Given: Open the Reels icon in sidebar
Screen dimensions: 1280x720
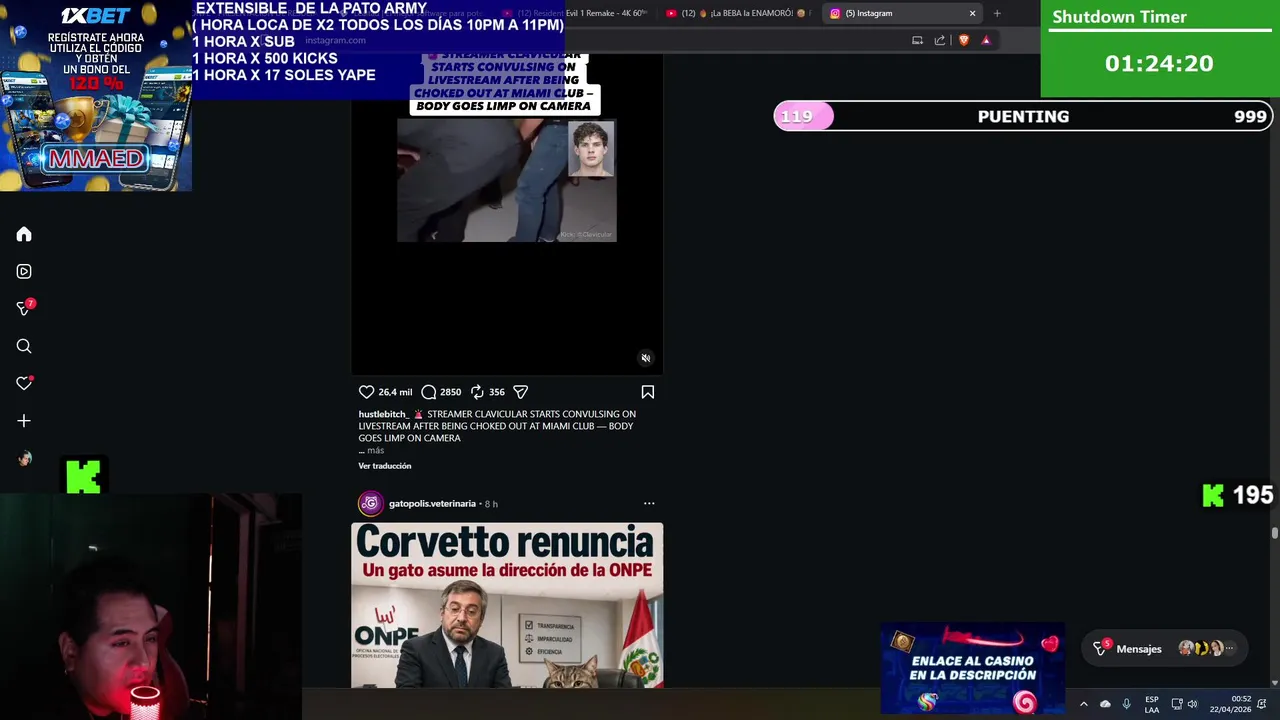Looking at the screenshot, I should (x=24, y=271).
